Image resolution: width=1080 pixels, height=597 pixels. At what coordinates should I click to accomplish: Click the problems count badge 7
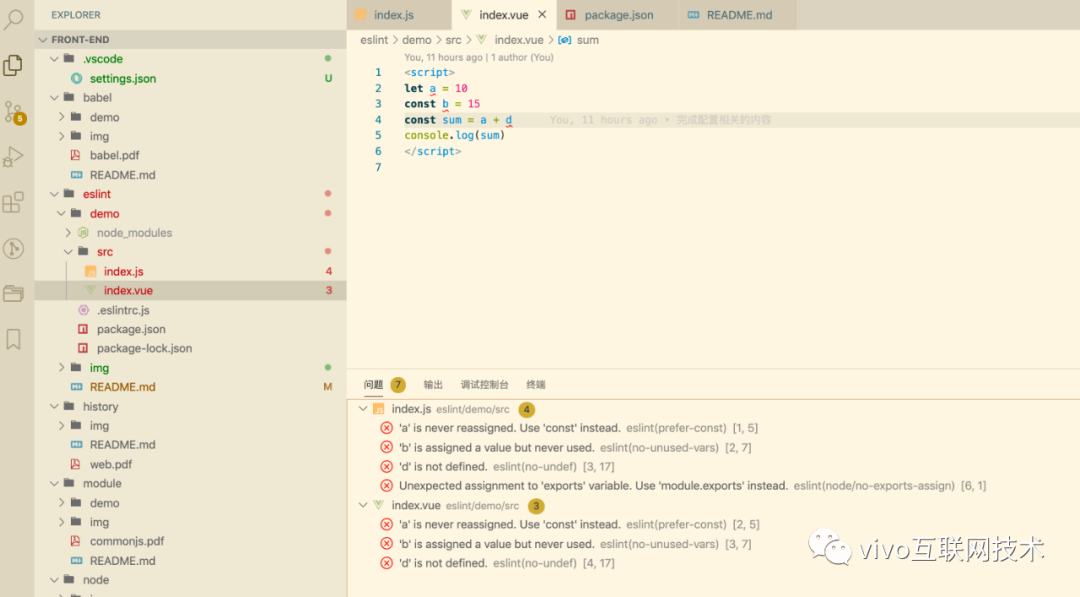[398, 384]
